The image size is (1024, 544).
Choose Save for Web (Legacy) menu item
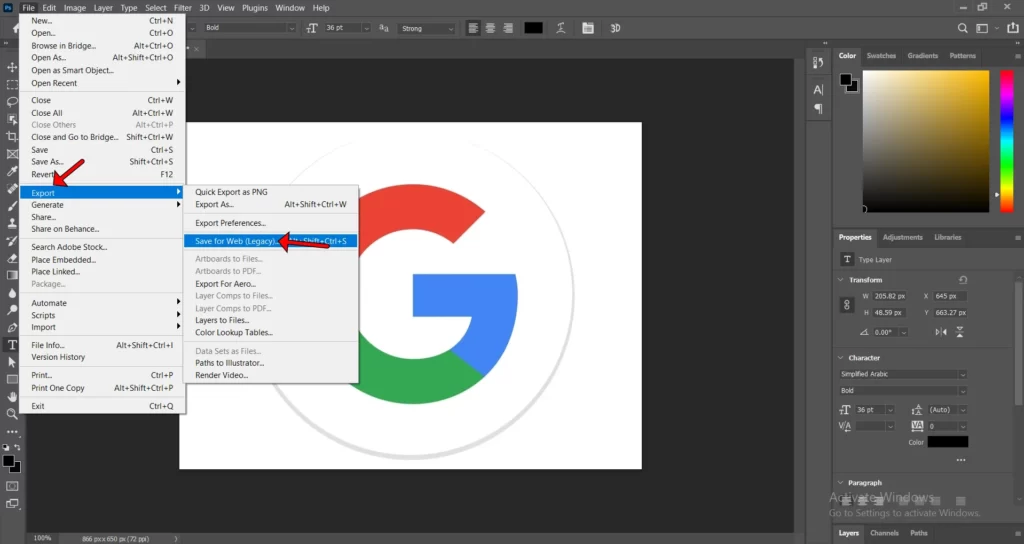pos(270,241)
